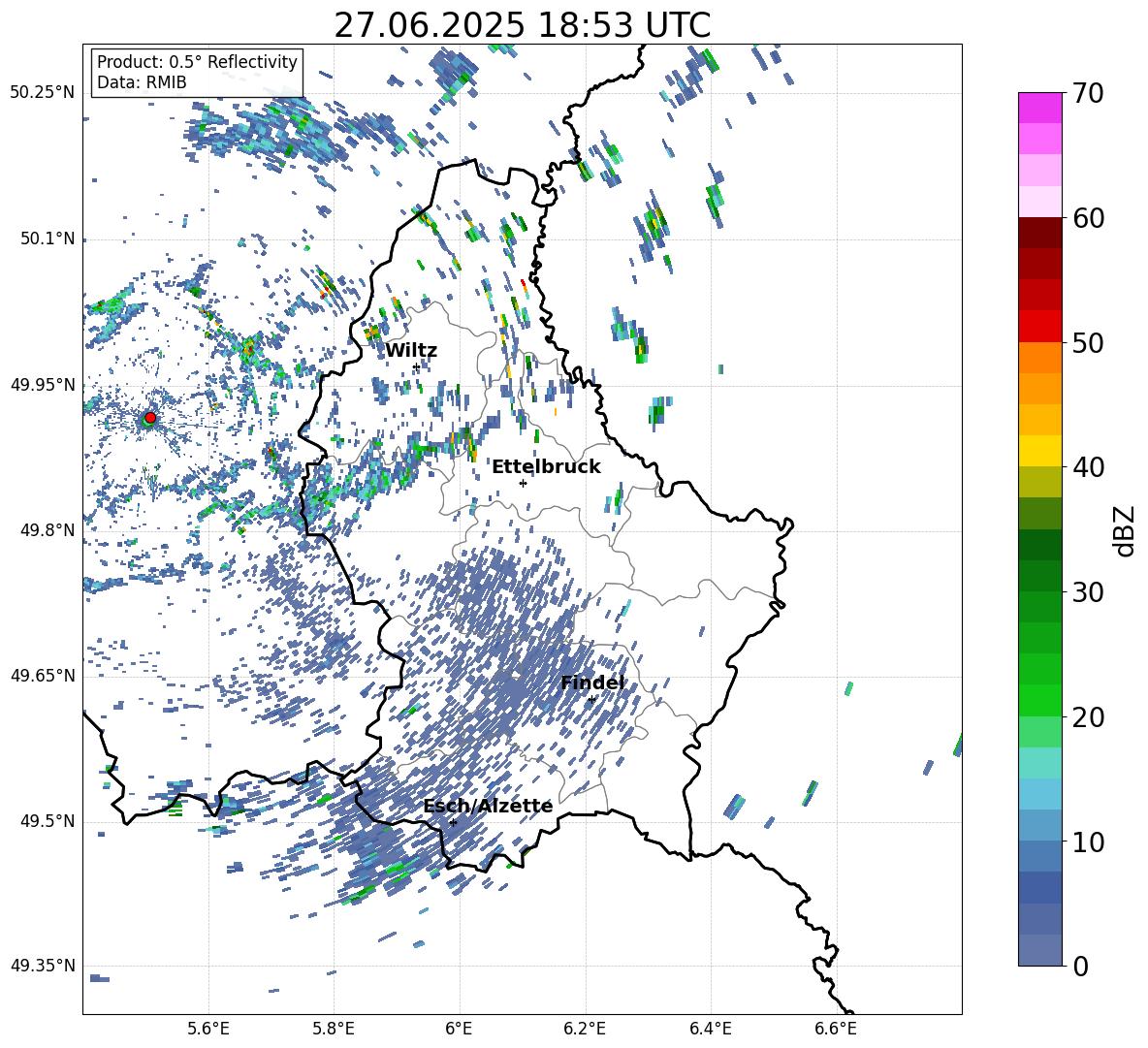Click the turquoise colorbar segment below 20

(1040, 763)
